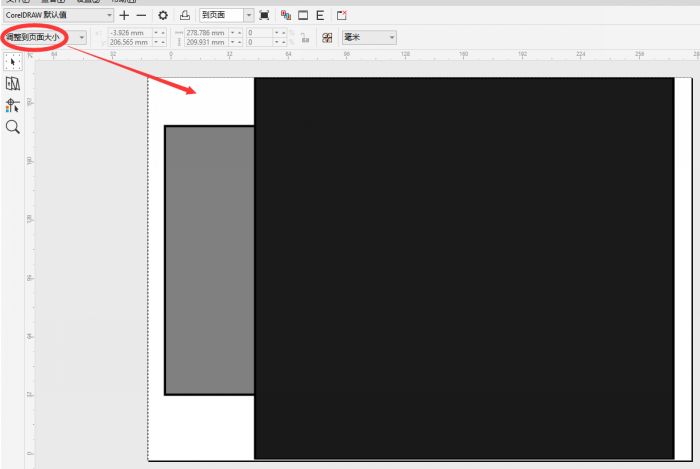Open print options gear icon

(x=163, y=16)
